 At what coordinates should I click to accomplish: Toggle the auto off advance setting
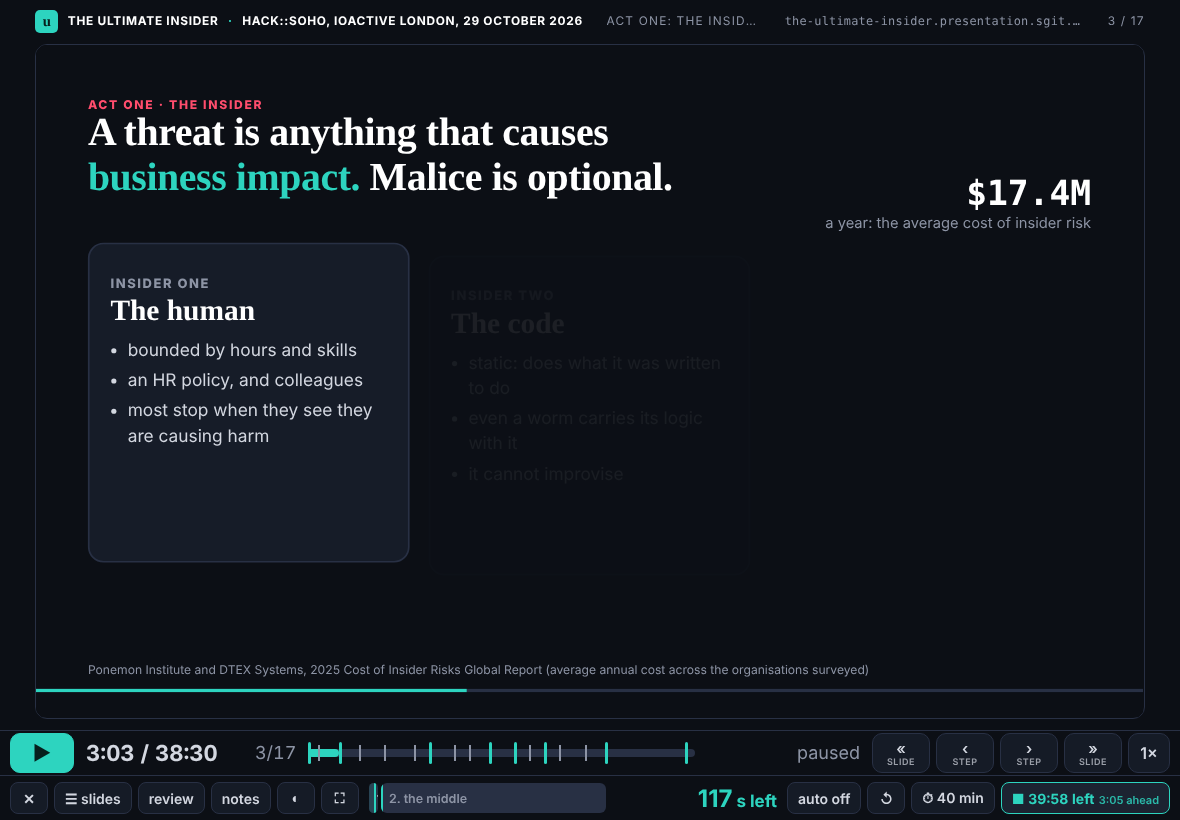point(823,798)
